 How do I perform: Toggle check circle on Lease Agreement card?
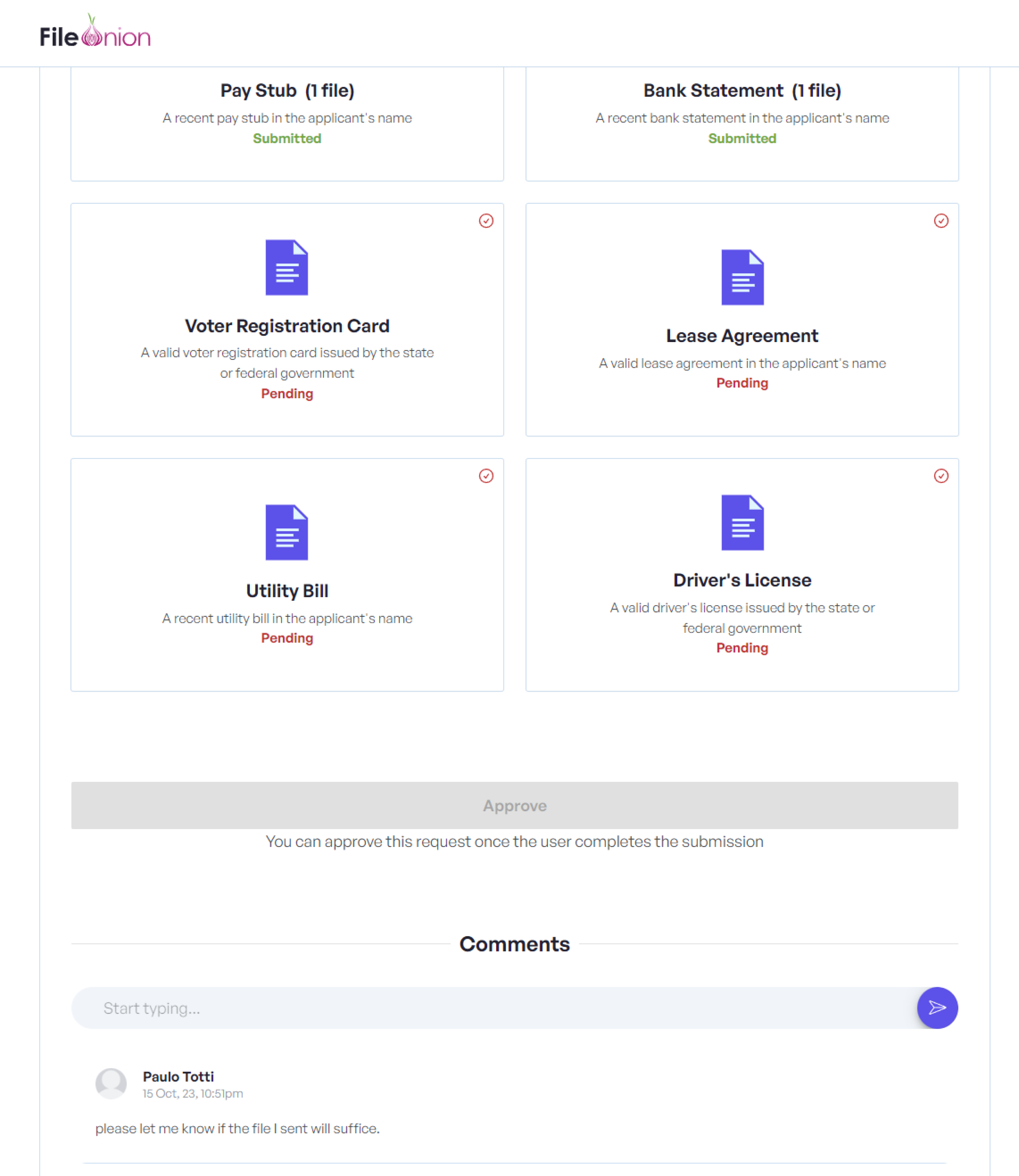point(941,220)
